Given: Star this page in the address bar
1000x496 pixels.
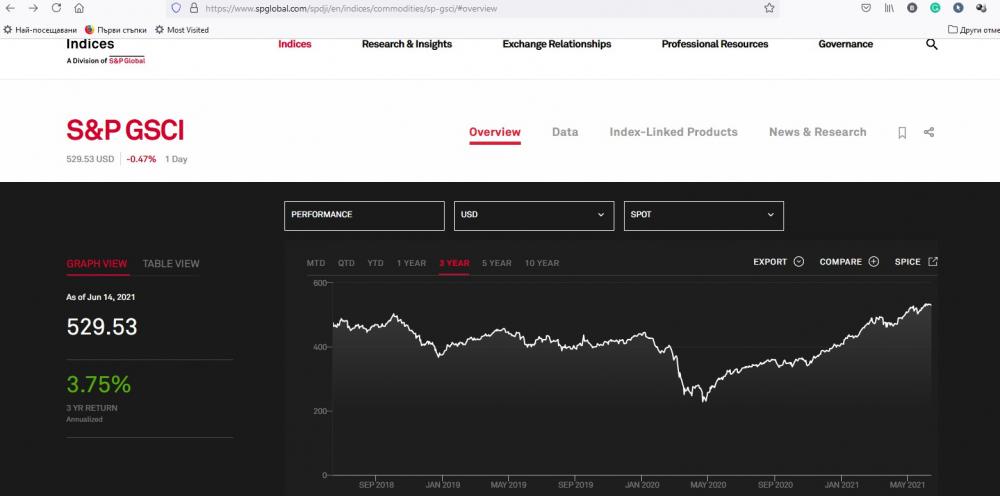Looking at the screenshot, I should click(769, 8).
